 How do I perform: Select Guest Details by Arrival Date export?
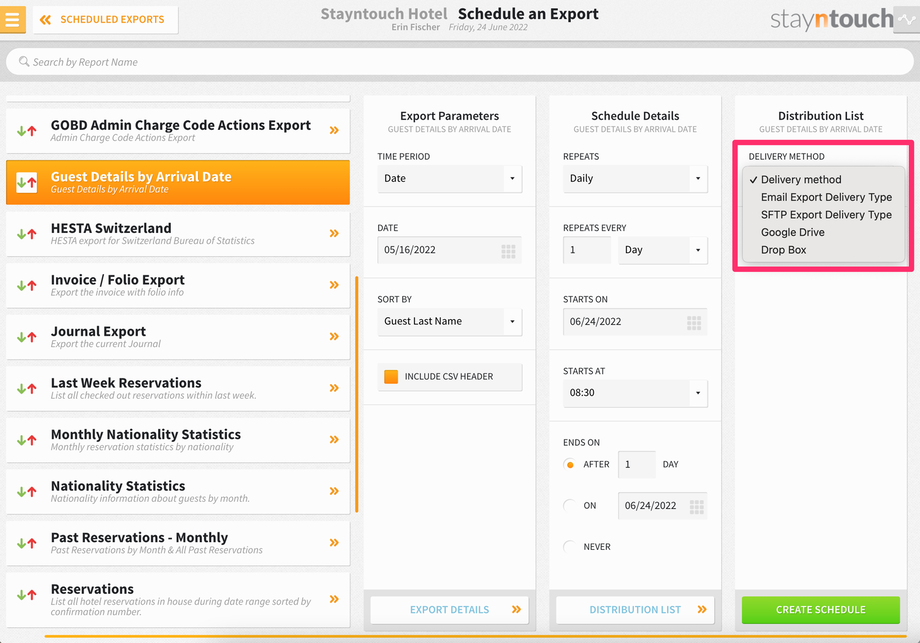click(x=178, y=182)
